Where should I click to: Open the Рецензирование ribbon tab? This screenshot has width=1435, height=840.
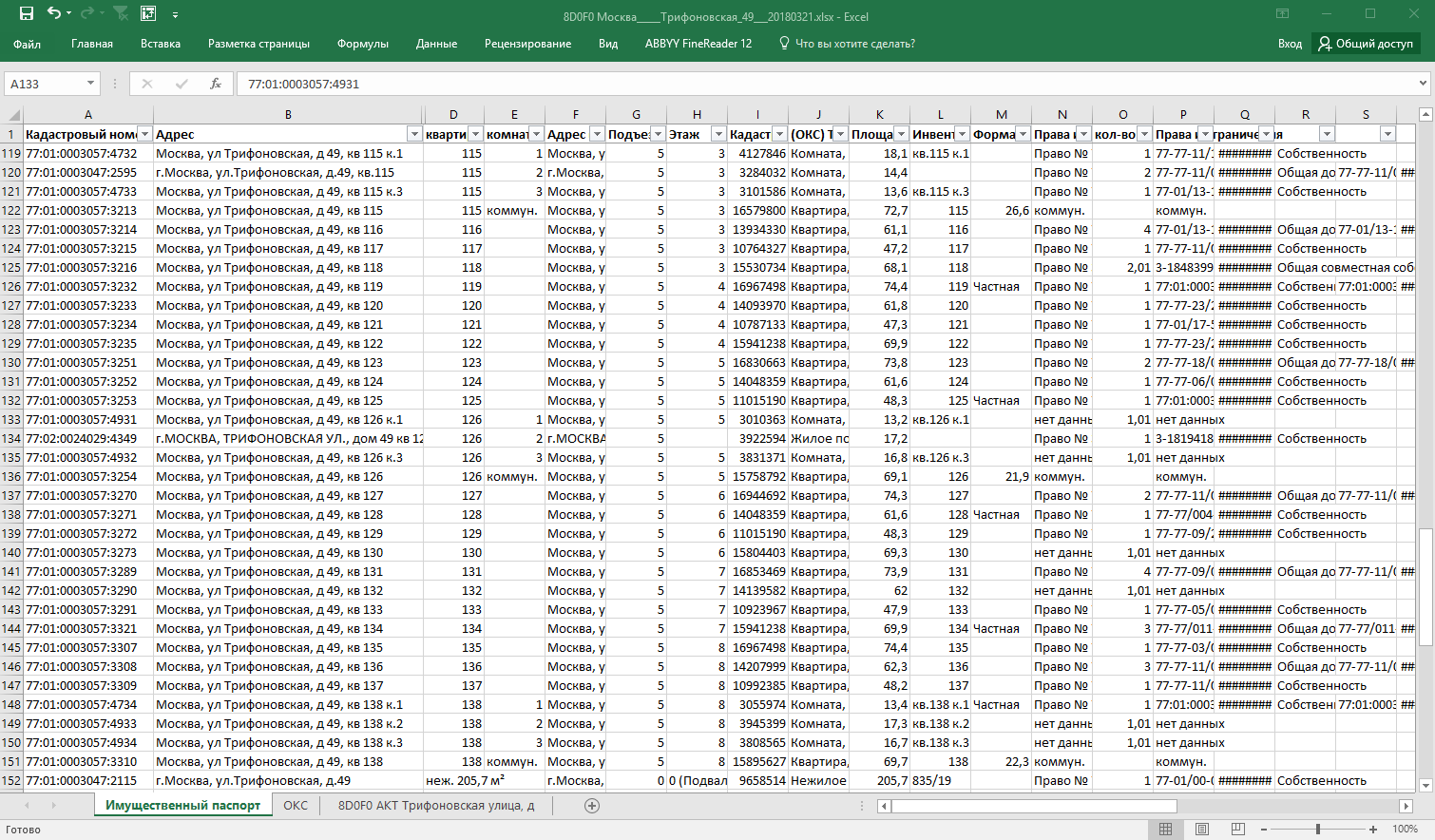[527, 44]
